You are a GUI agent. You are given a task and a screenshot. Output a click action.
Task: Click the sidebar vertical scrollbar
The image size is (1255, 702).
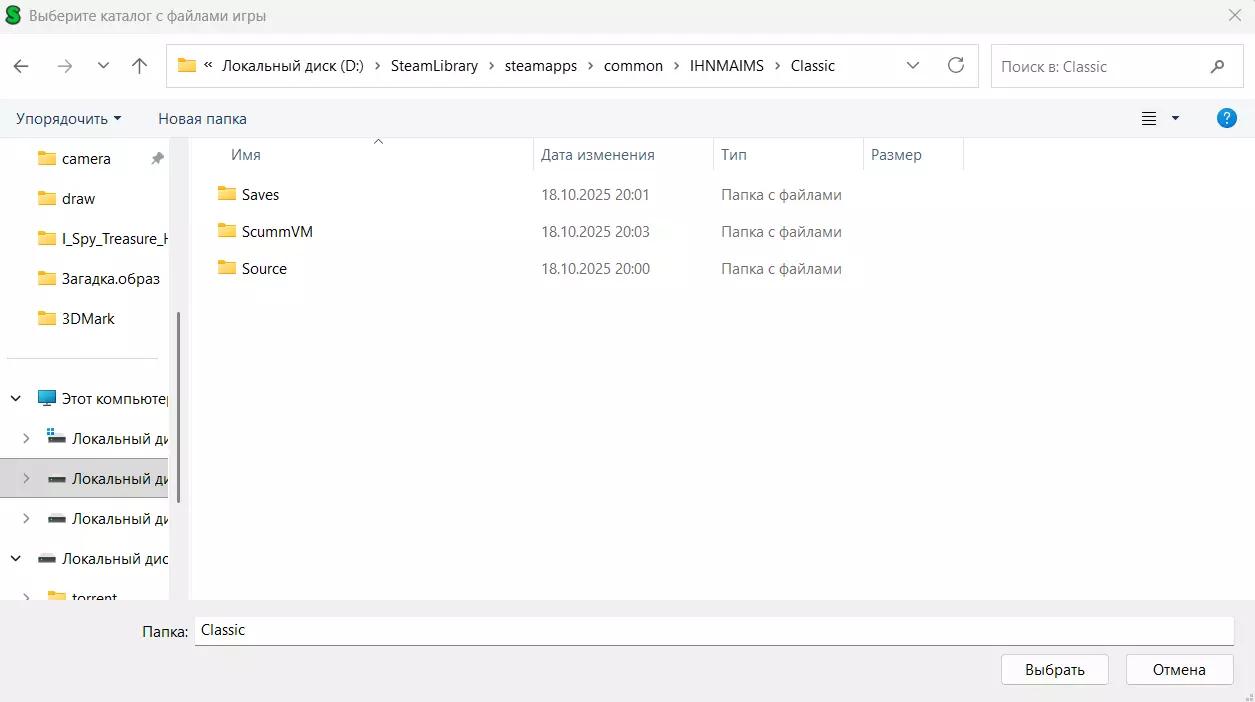(179, 407)
